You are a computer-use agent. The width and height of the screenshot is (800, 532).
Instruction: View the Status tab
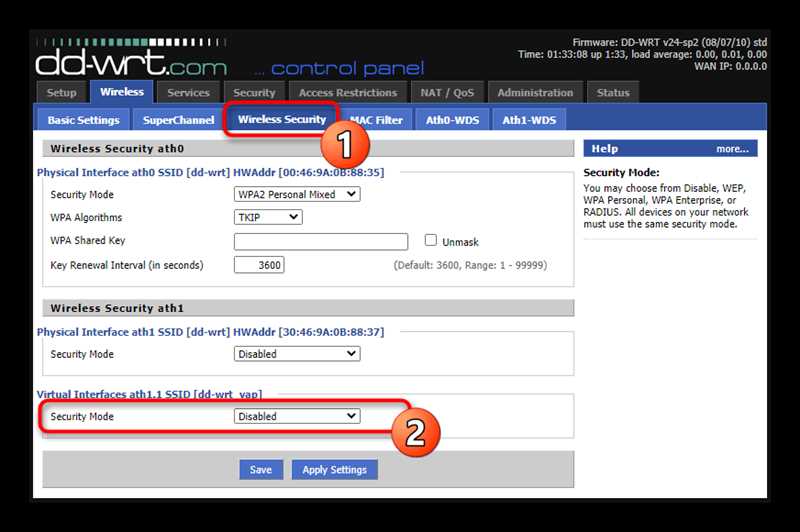613,93
